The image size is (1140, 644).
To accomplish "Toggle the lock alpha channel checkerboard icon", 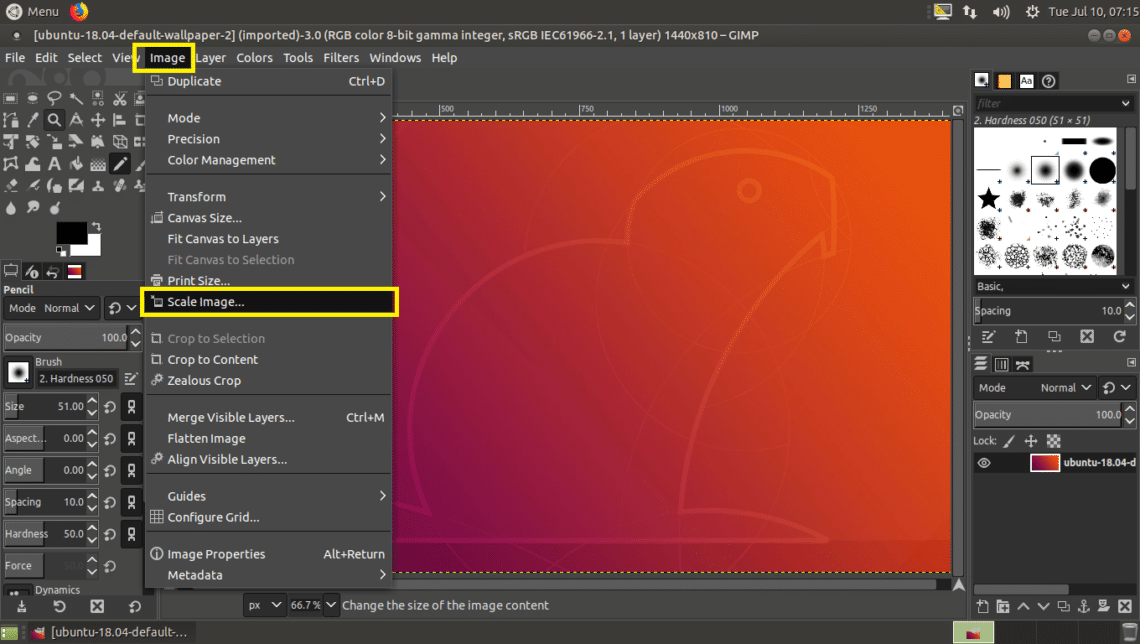I will point(1053,441).
